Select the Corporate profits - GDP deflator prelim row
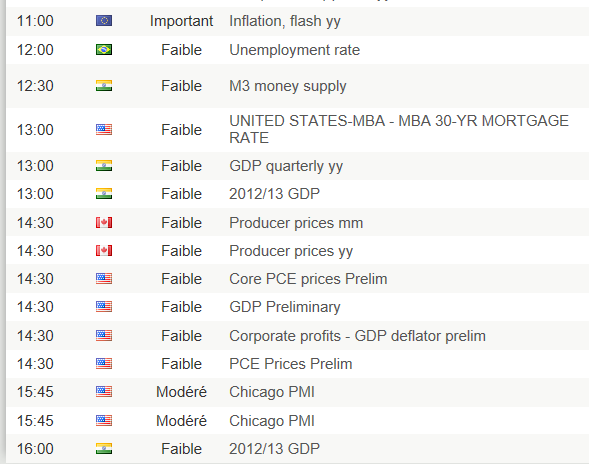Image resolution: width=589 pixels, height=464 pixels. 298,336
